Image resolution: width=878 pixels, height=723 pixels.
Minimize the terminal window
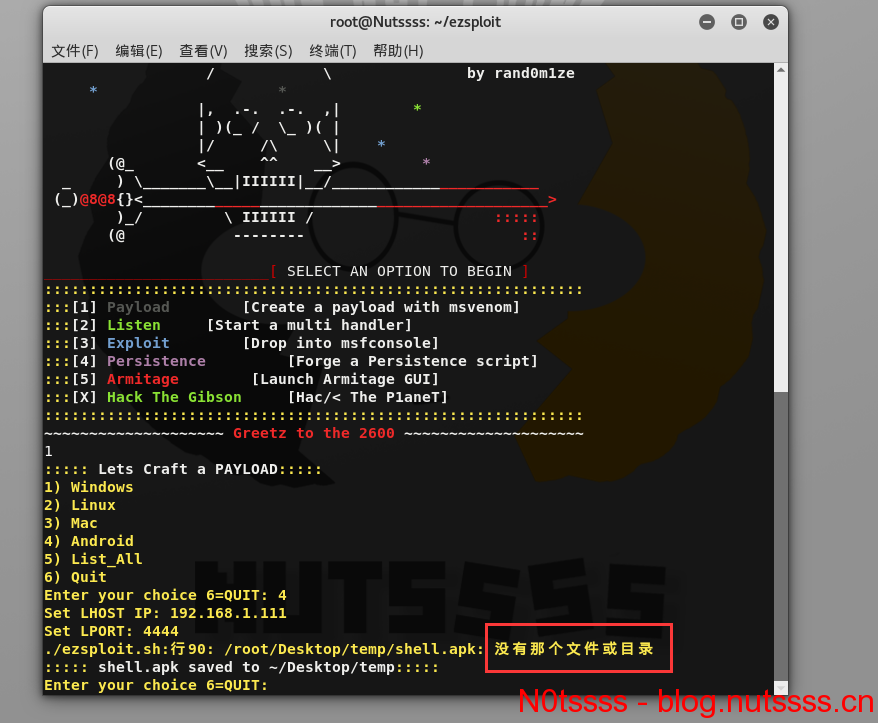pos(707,22)
